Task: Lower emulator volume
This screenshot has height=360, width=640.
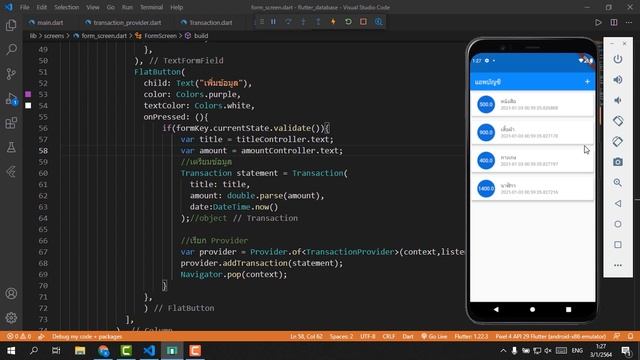Action: coord(618,100)
